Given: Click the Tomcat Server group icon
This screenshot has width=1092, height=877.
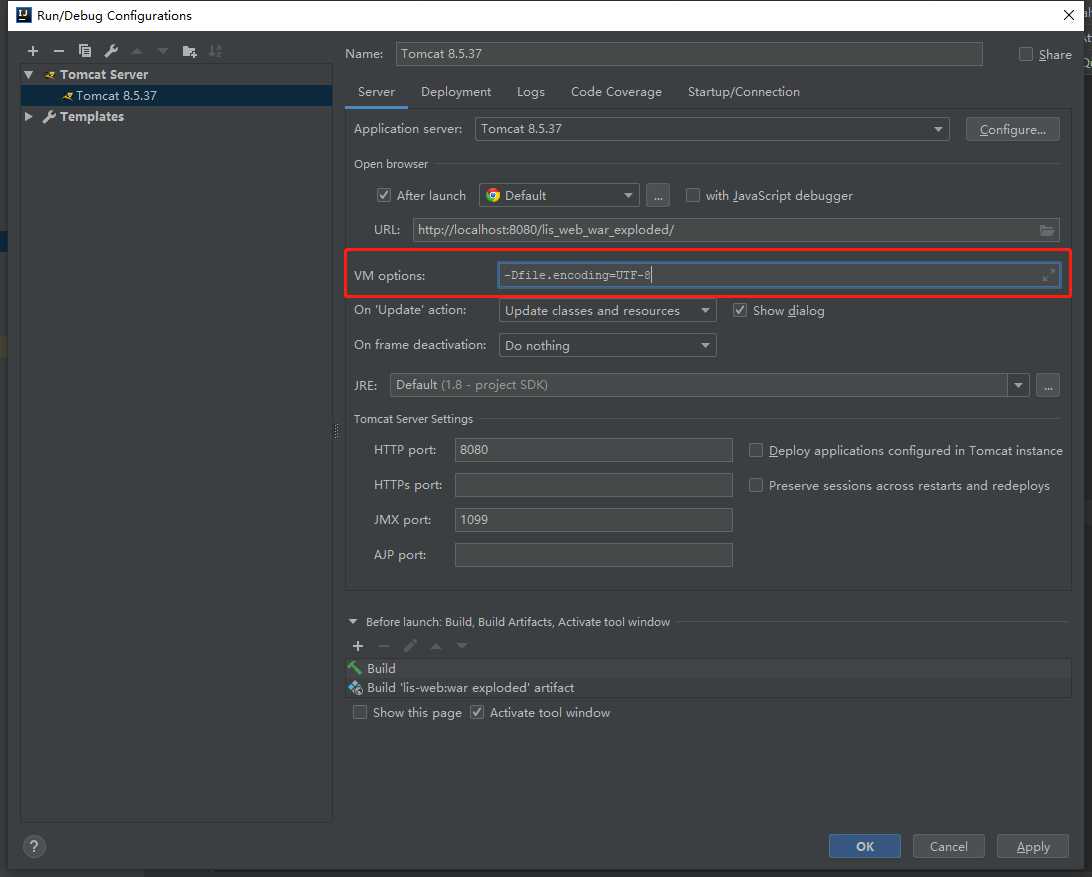Looking at the screenshot, I should pos(49,75).
